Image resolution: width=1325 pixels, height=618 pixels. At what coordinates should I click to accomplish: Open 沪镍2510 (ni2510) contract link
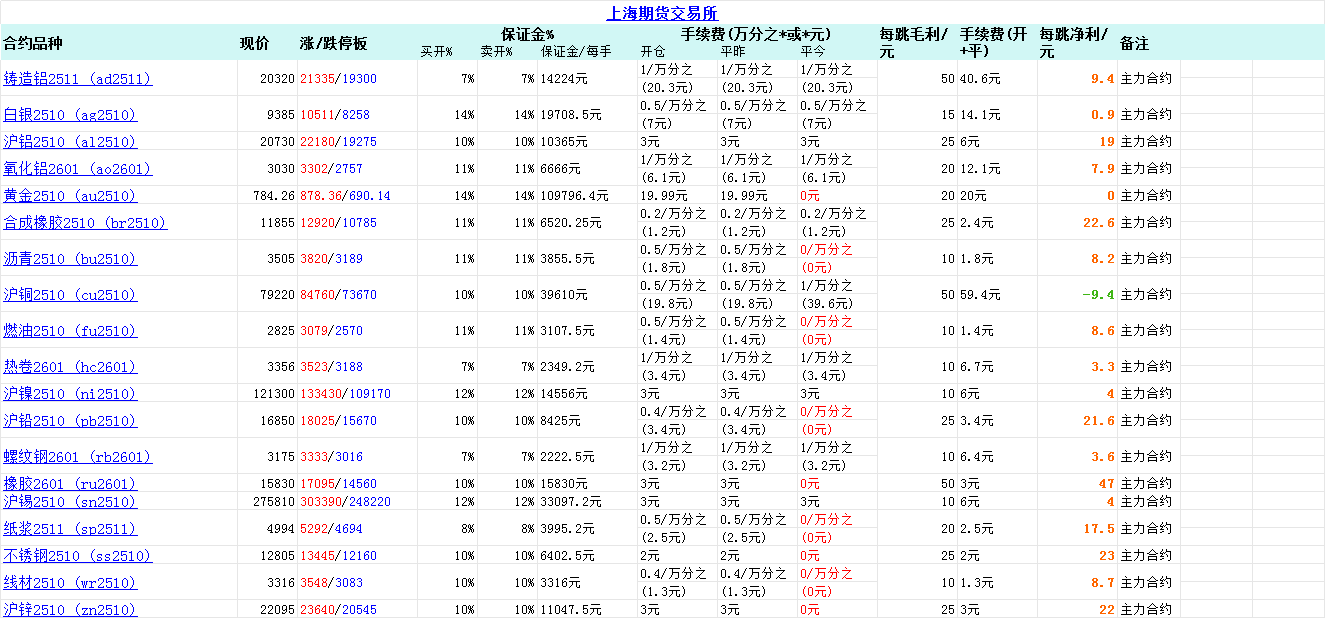pos(70,394)
